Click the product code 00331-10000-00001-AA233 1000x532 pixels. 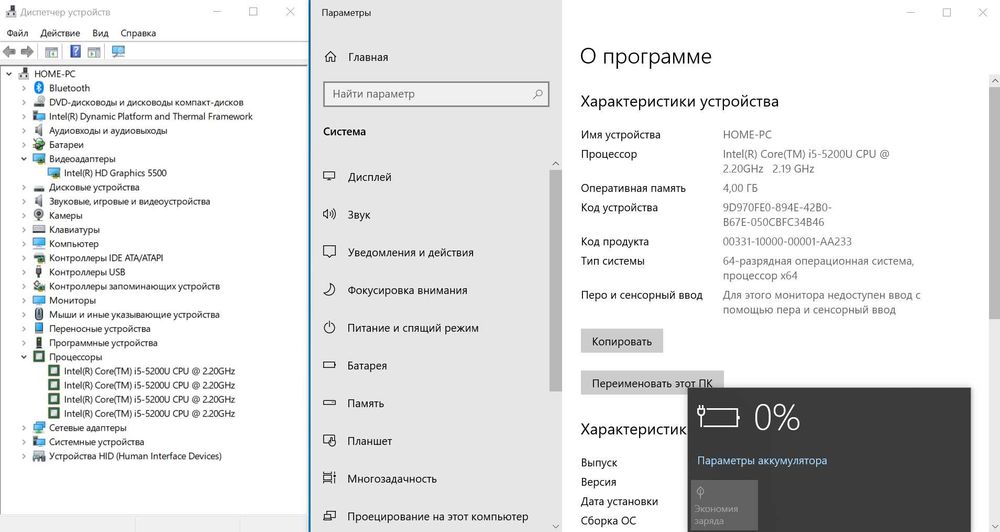point(787,241)
